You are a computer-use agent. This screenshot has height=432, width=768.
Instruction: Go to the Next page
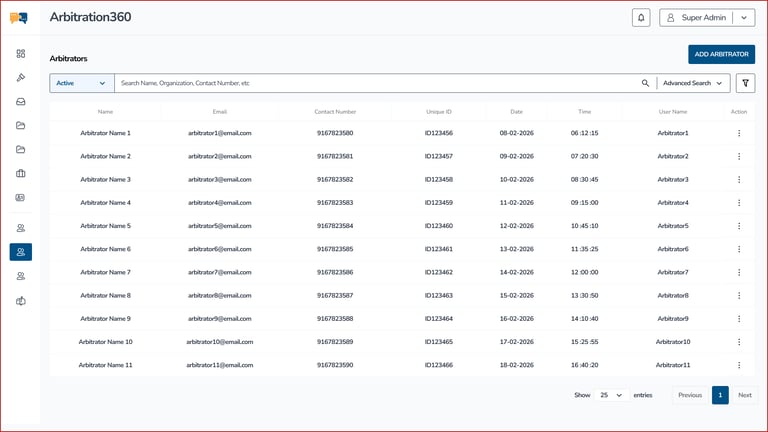[744, 395]
